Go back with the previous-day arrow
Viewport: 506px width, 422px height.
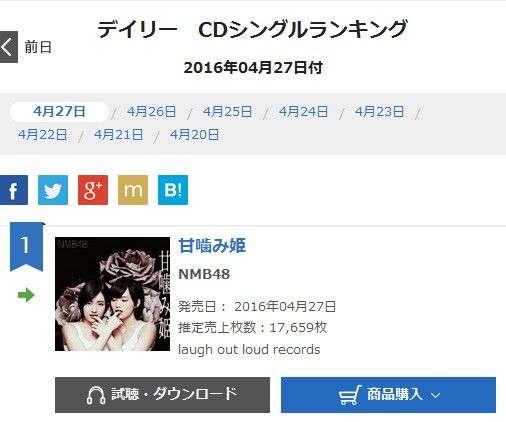click(9, 47)
